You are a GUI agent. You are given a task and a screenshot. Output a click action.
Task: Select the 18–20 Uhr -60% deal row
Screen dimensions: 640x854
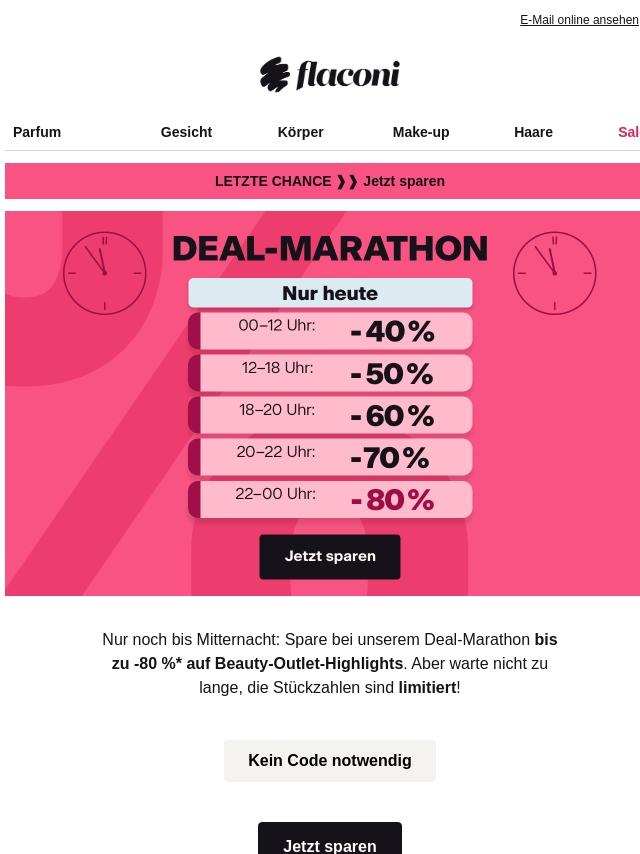pos(330,415)
